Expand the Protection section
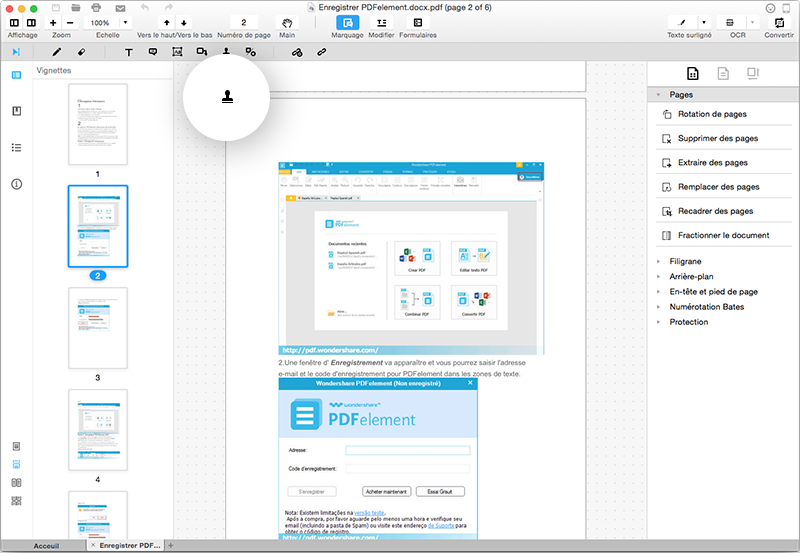 click(x=658, y=322)
